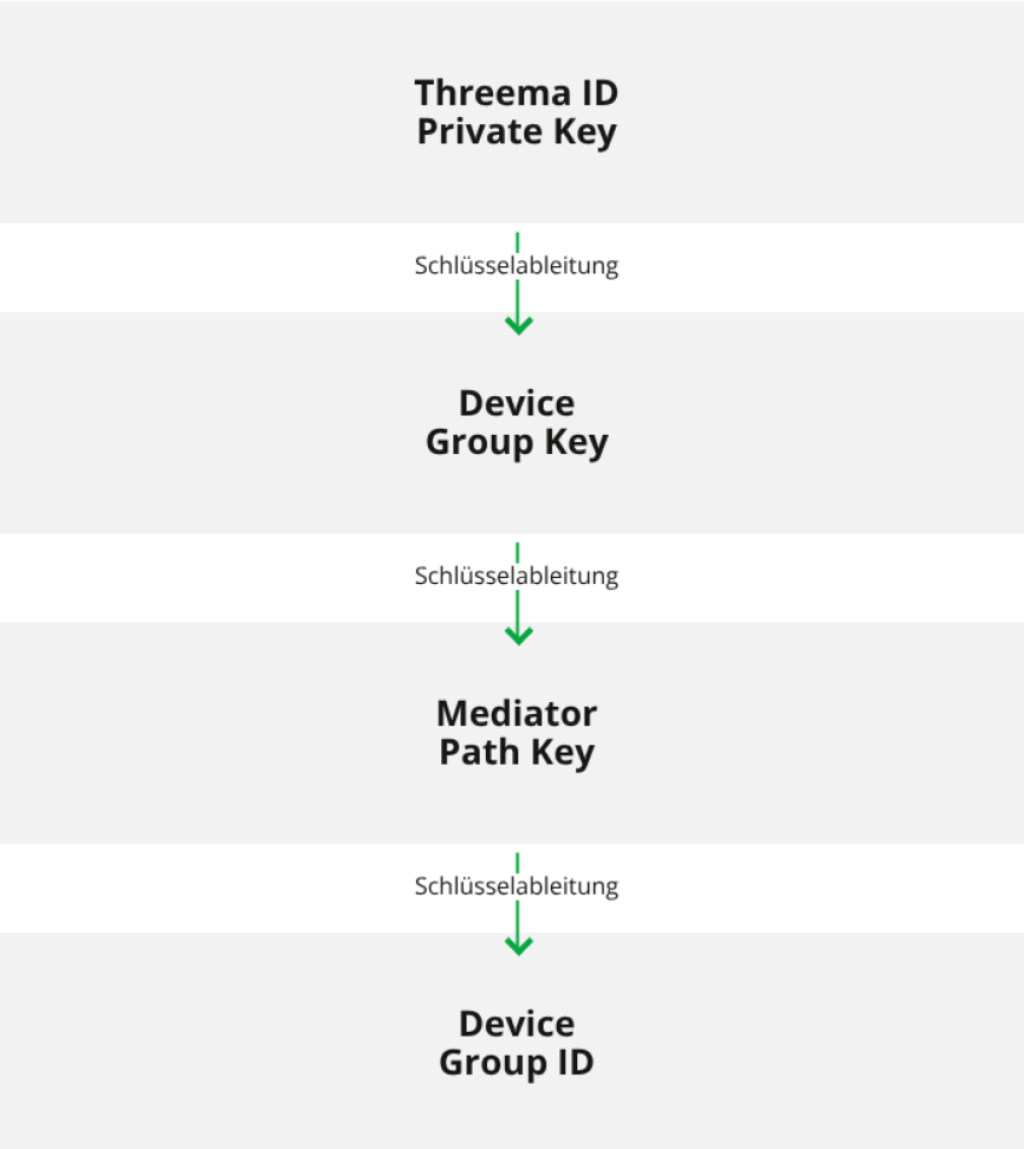This screenshot has width=1024, height=1149.
Task: Click the word Mediator in the third box
Action: click(x=517, y=714)
